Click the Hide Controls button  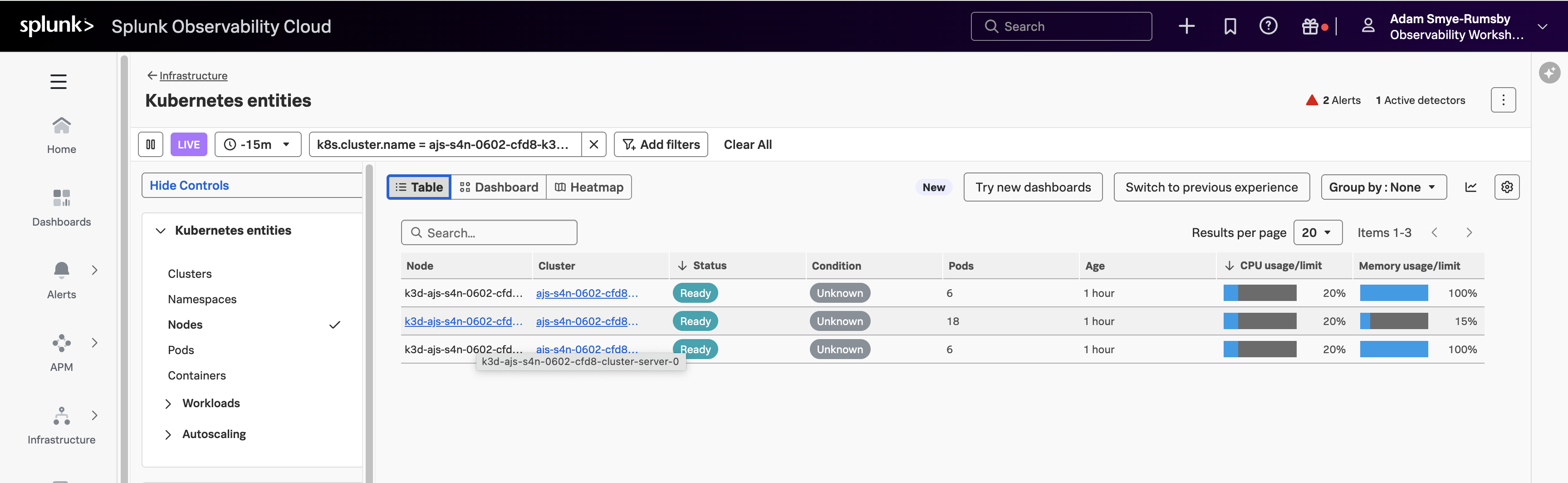pyautogui.click(x=251, y=185)
